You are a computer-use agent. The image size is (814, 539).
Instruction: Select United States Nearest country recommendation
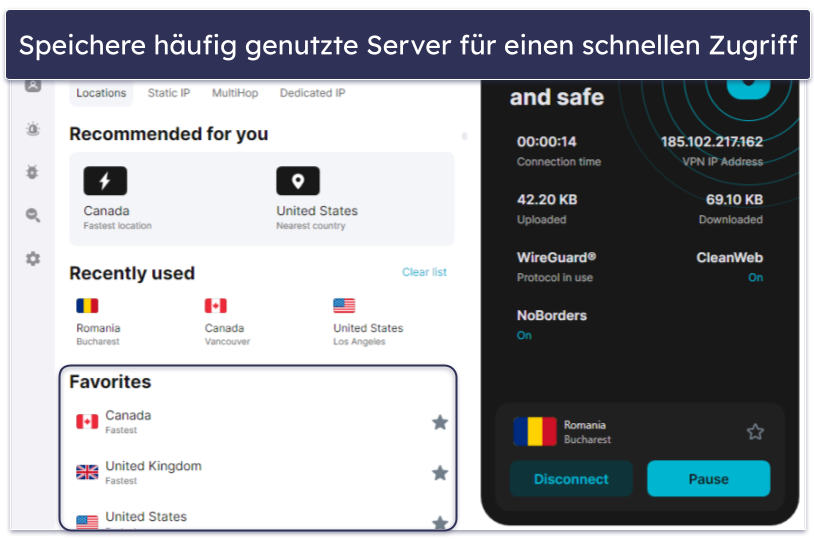point(317,198)
